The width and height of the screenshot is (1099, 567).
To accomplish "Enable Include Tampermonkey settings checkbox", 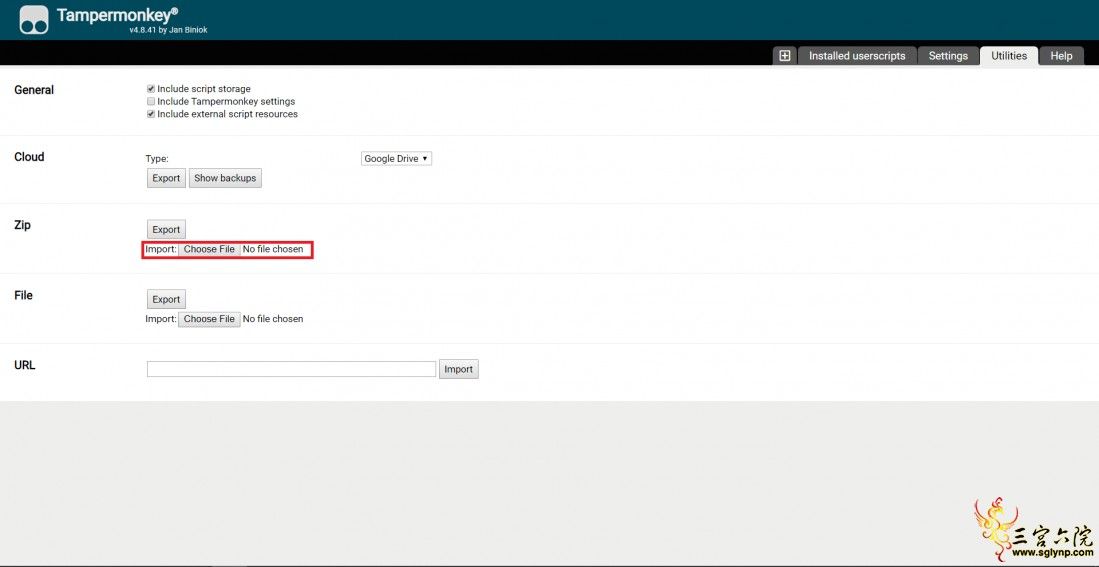I will [151, 102].
